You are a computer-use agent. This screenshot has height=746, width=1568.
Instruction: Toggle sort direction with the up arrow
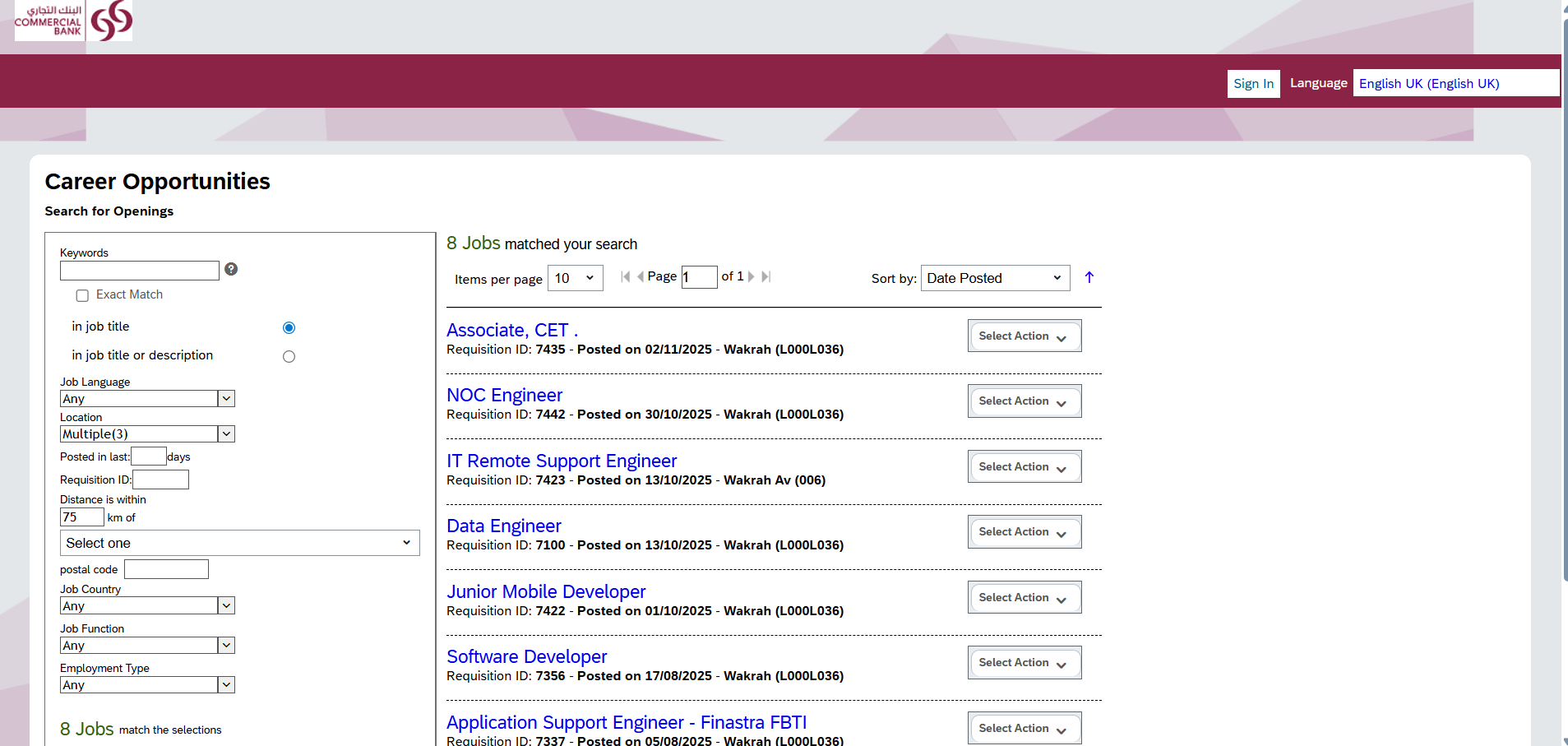[x=1089, y=278]
